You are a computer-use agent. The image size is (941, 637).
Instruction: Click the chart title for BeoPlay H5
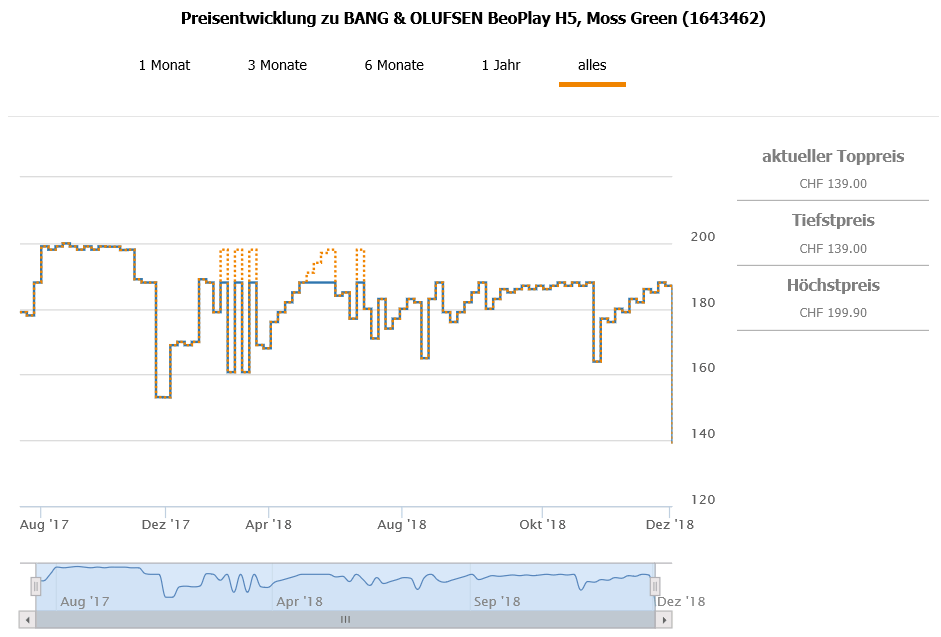pyautogui.click(x=473, y=18)
